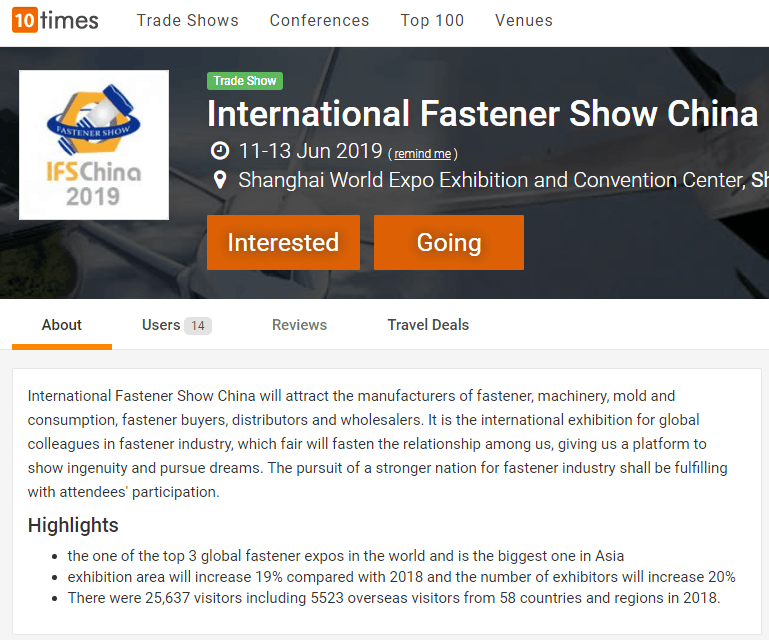Click the description paragraph starting 'International Fastener Show China will attract'
The image size is (769, 640).
click(x=377, y=444)
